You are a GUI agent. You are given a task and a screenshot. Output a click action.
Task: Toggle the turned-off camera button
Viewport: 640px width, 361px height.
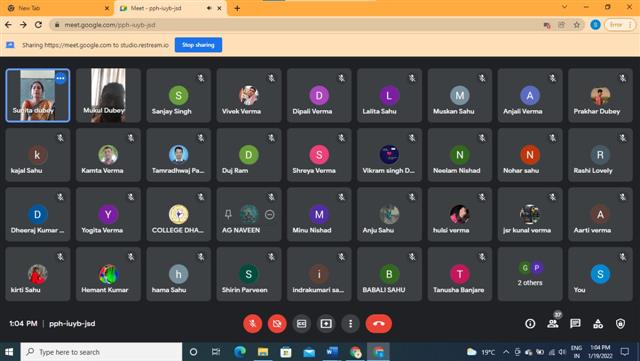pos(277,323)
